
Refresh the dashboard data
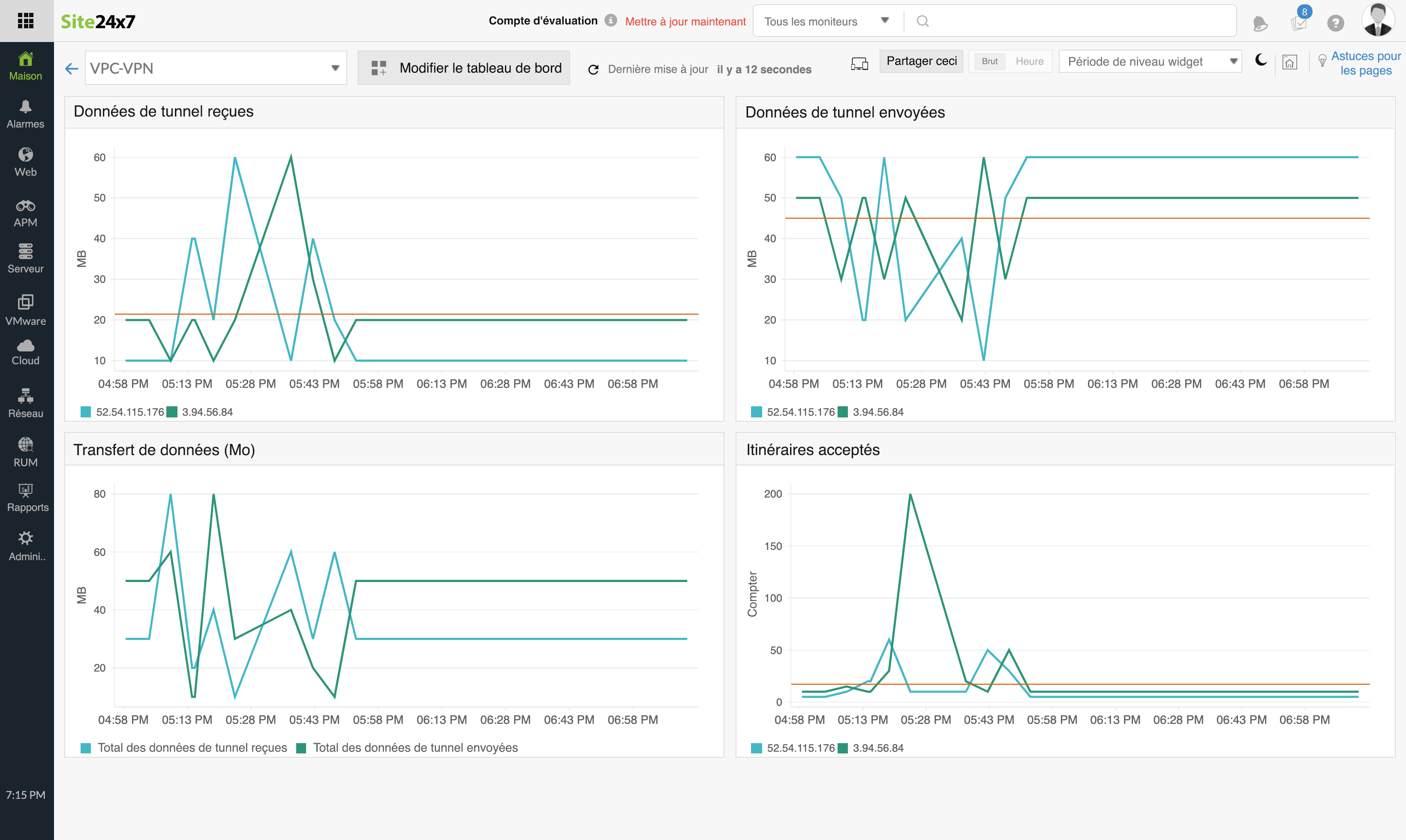click(593, 69)
